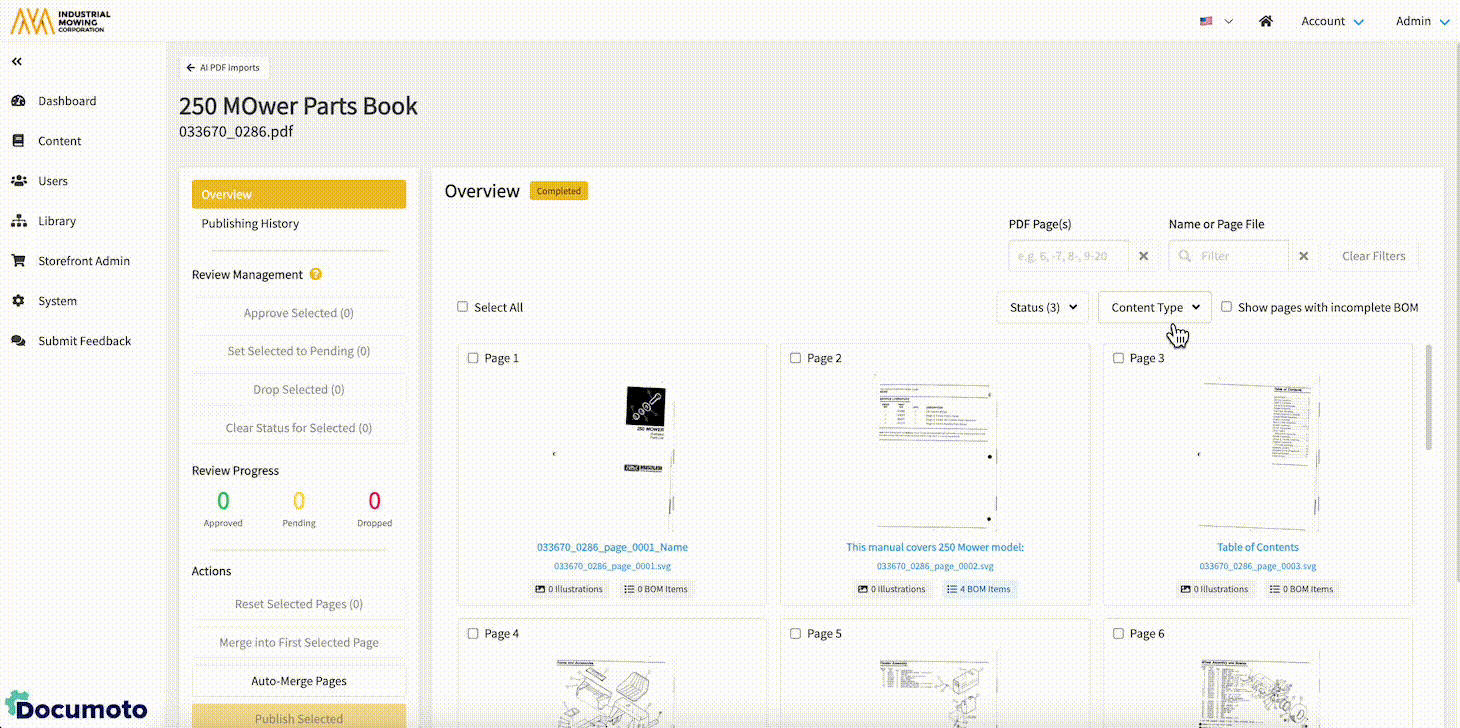Viewport: 1460px width, 728px height.
Task: Go back to AI PDF Imports
Action: 224,68
